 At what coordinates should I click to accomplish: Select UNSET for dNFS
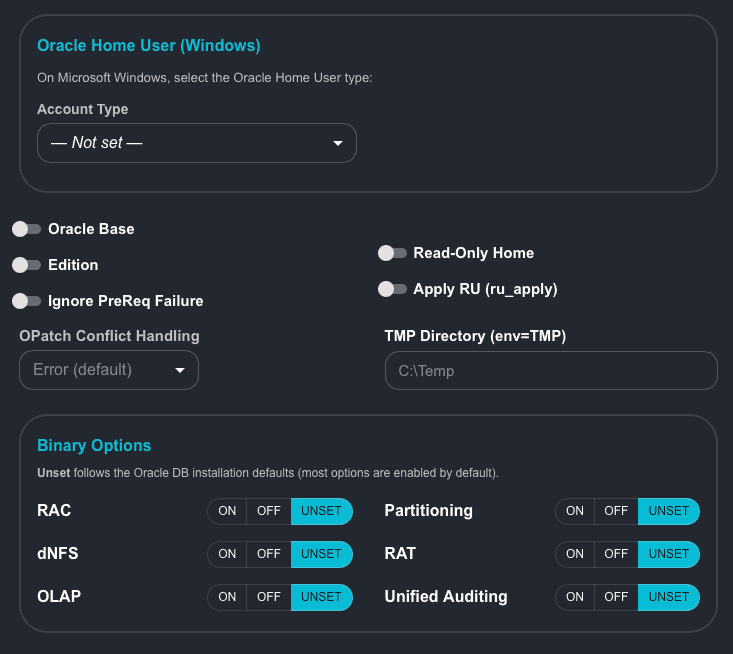321,554
